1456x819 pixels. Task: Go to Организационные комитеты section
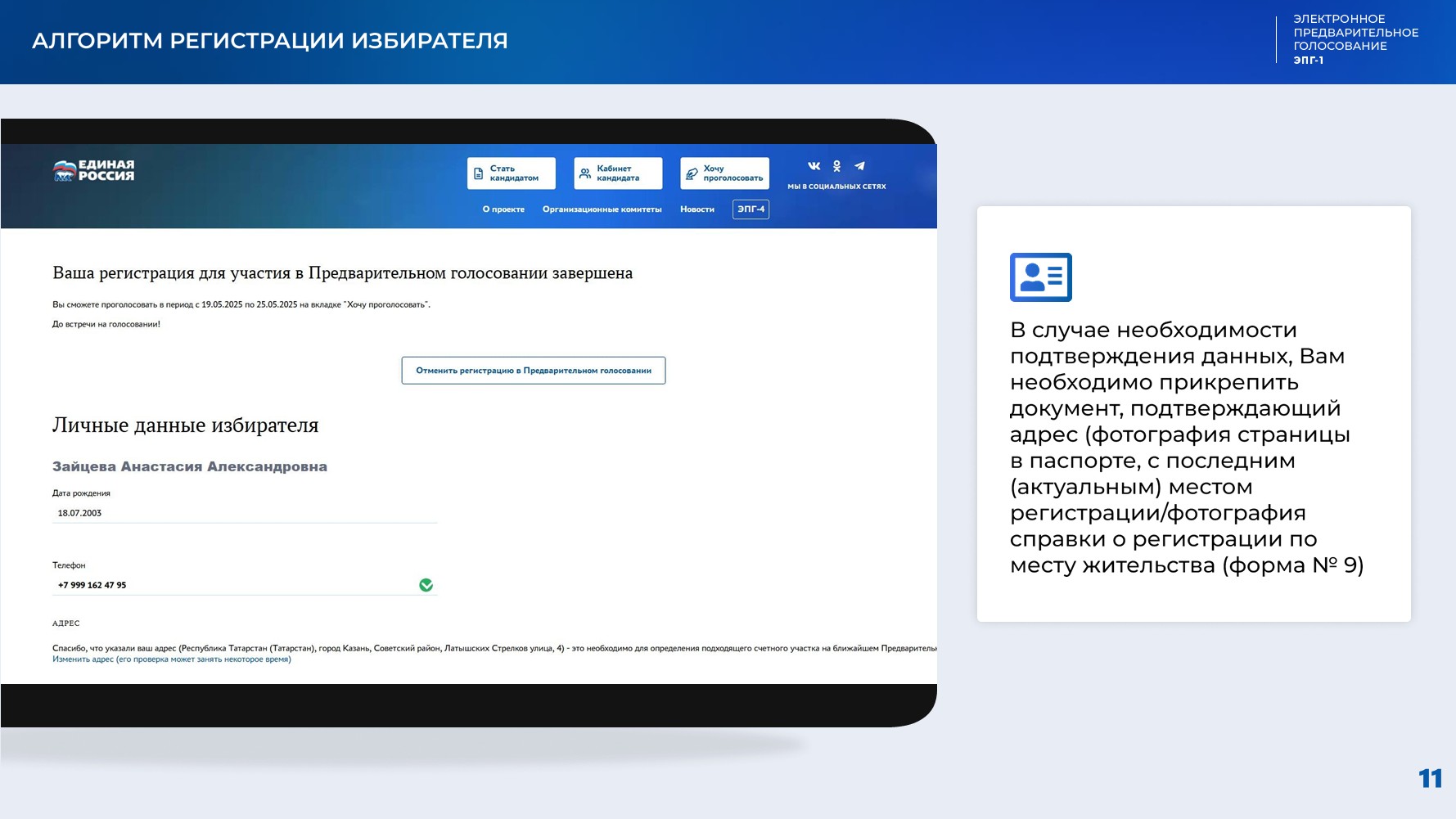(602, 209)
